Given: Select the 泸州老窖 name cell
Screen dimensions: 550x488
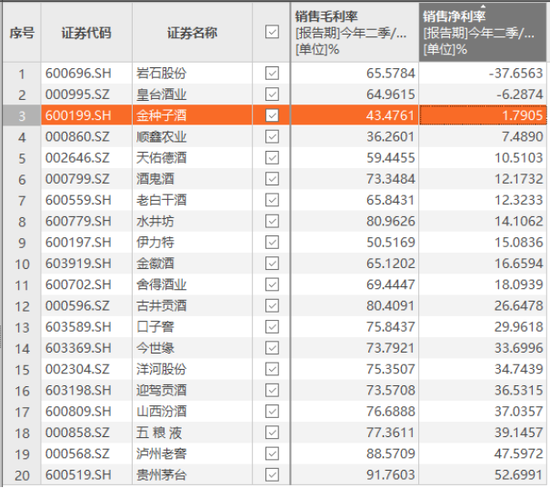Looking at the screenshot, I should 192,454.
